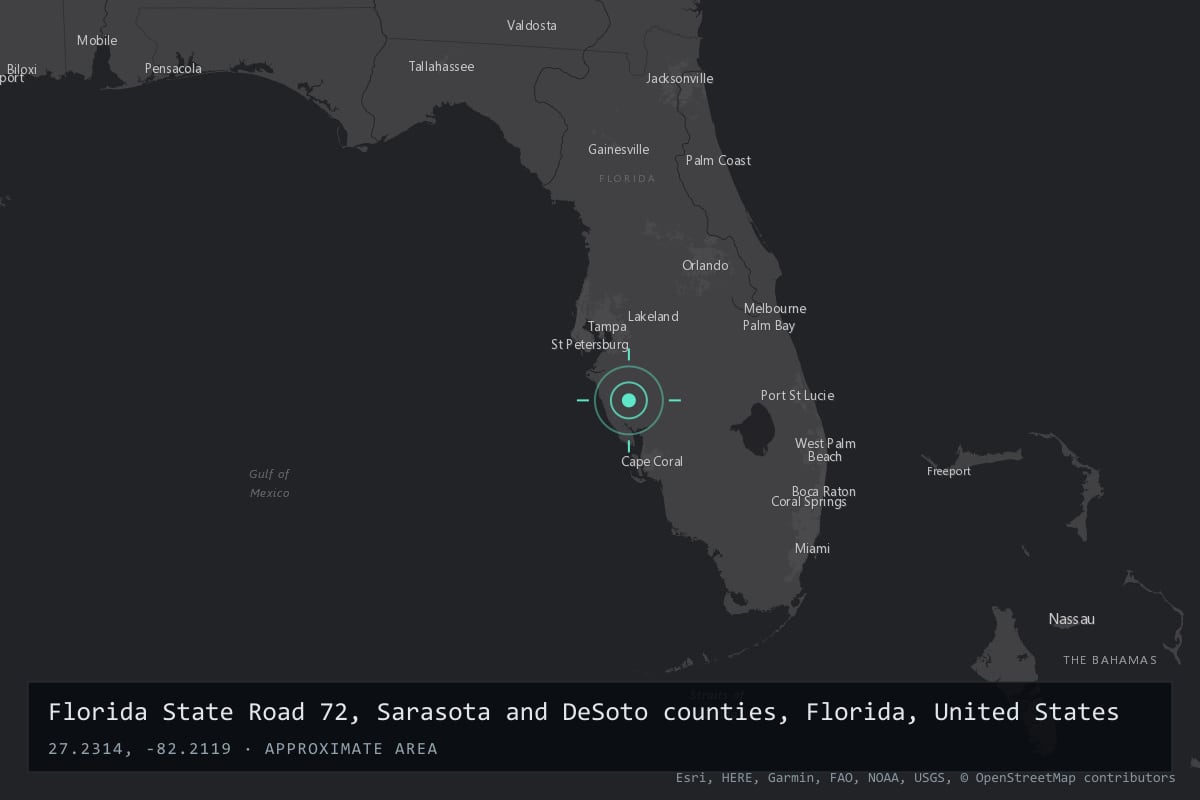Click the Melbourne label
The image size is (1200, 800).
pos(775,308)
